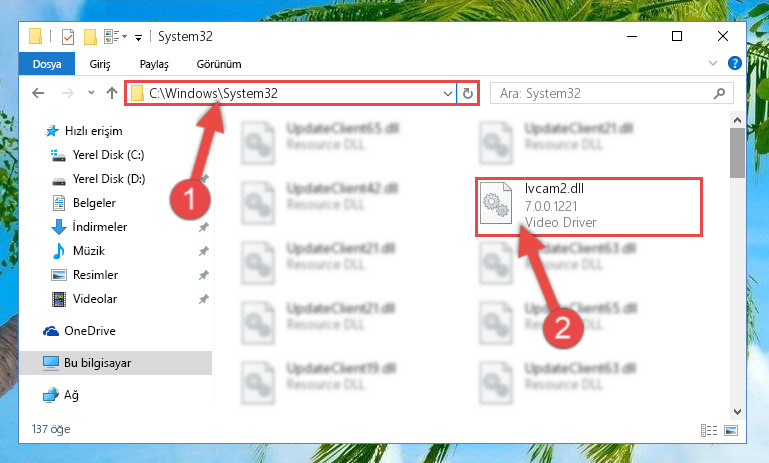Click the Back navigation arrow
The width and height of the screenshot is (769, 463).
tap(38, 93)
